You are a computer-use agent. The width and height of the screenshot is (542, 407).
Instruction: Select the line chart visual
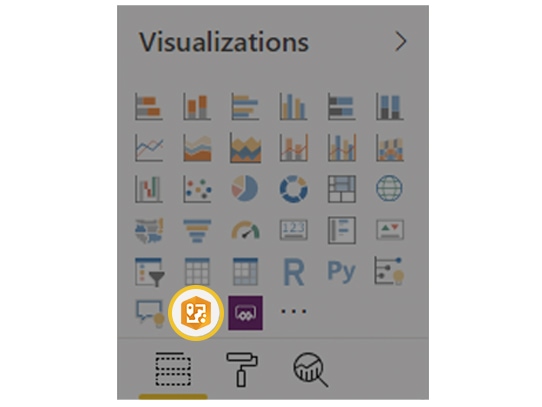149,148
